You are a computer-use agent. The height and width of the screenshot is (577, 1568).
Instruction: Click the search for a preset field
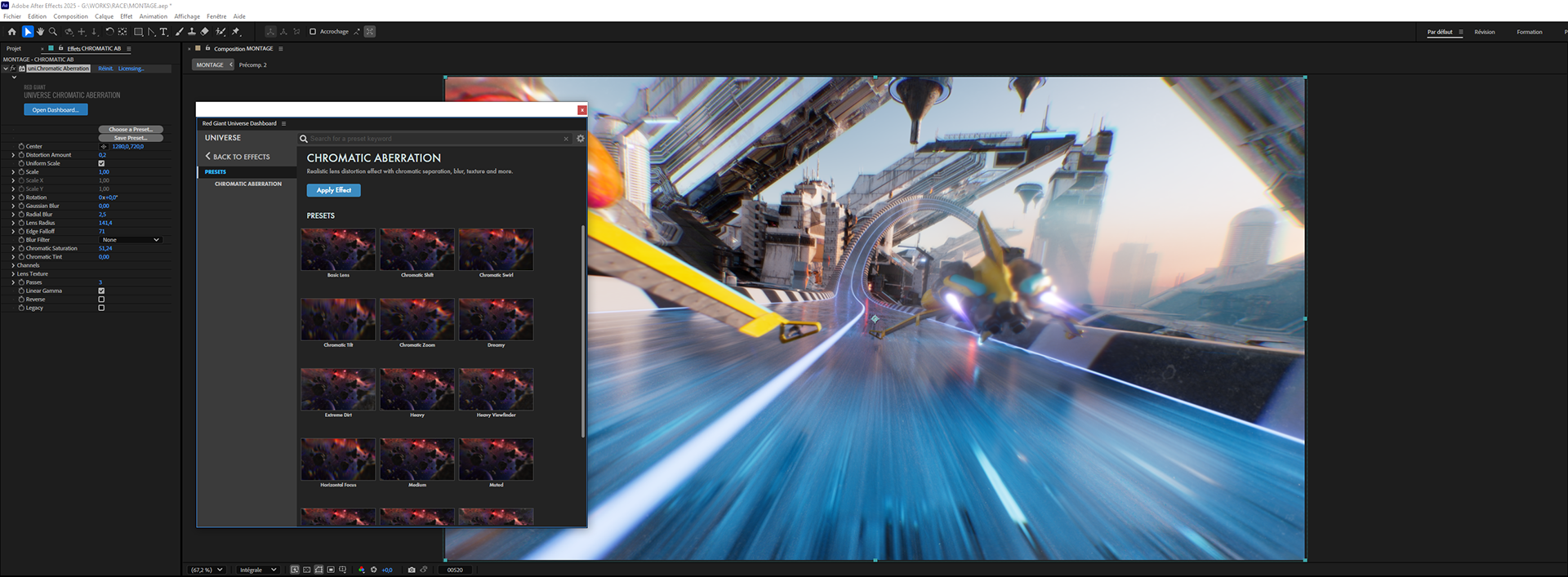pyautogui.click(x=434, y=139)
